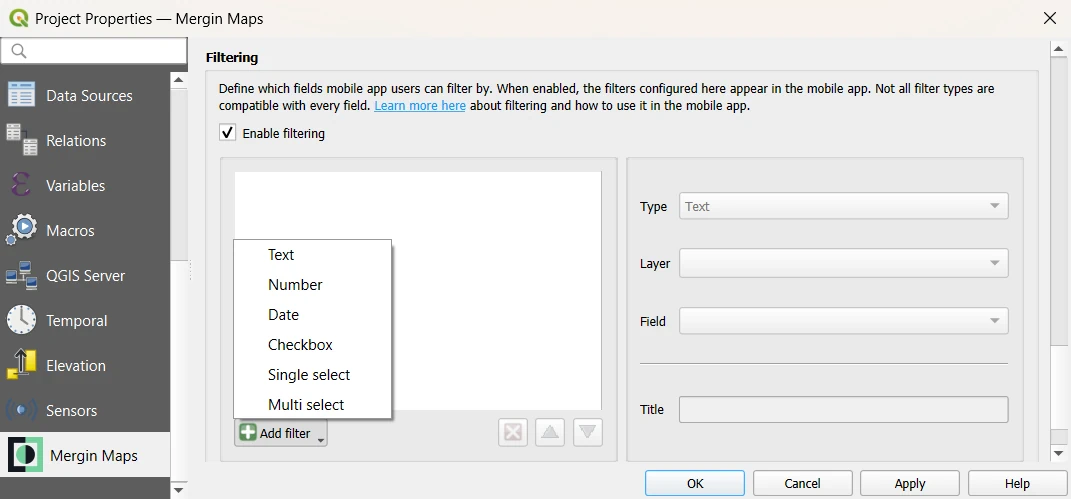Screen dimensions: 1071x499
Task: Open the Macros settings page
Action: (85, 231)
